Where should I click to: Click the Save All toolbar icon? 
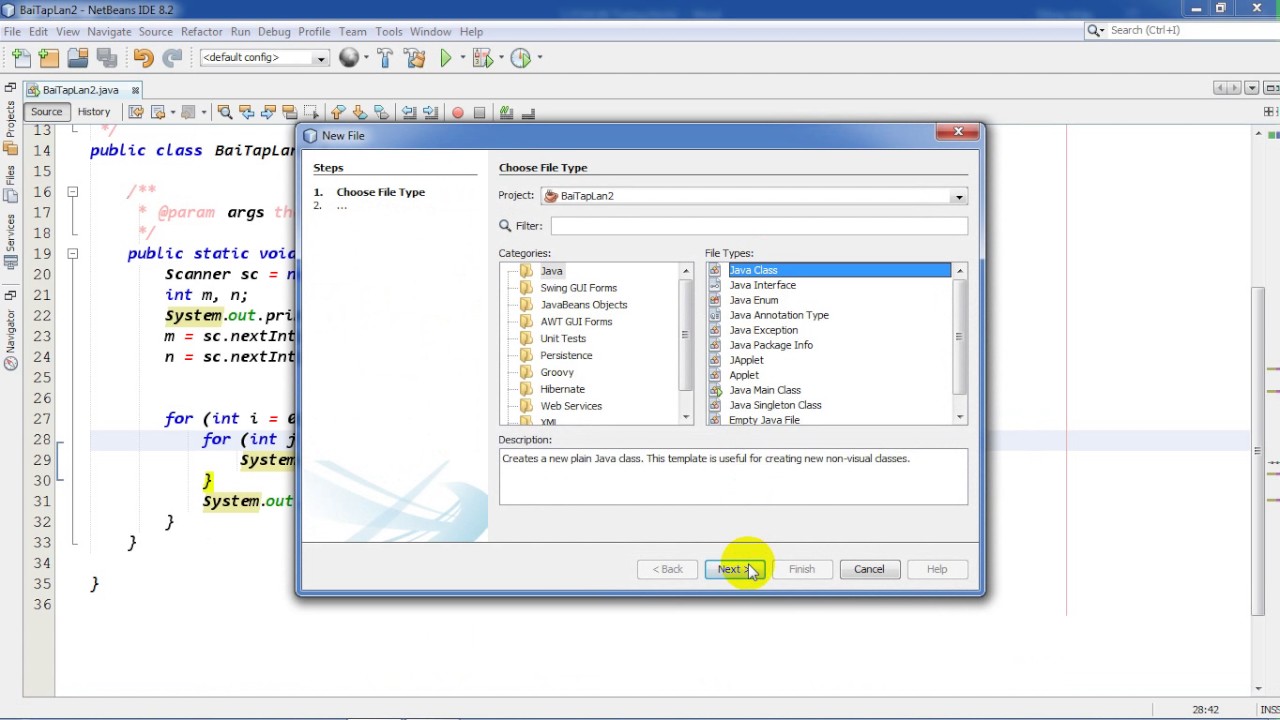tap(107, 58)
